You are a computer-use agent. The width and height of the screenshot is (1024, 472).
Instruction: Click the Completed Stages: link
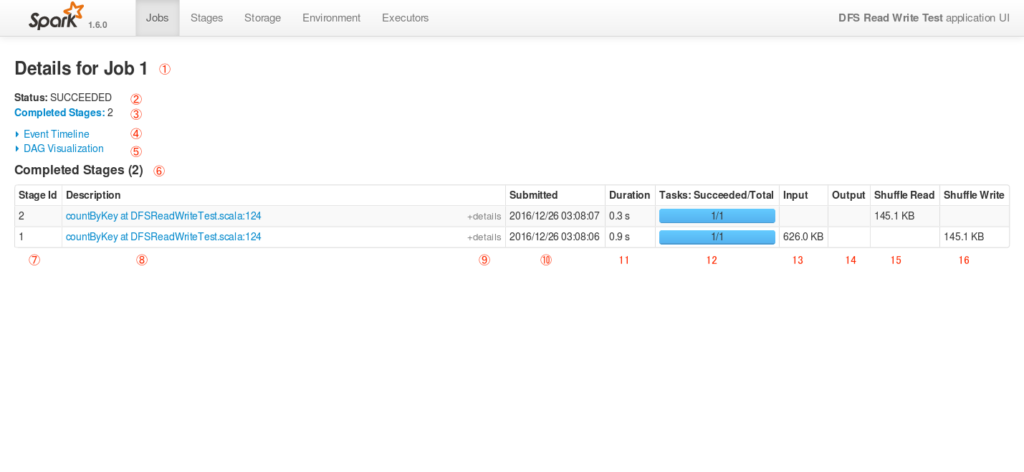point(59,113)
